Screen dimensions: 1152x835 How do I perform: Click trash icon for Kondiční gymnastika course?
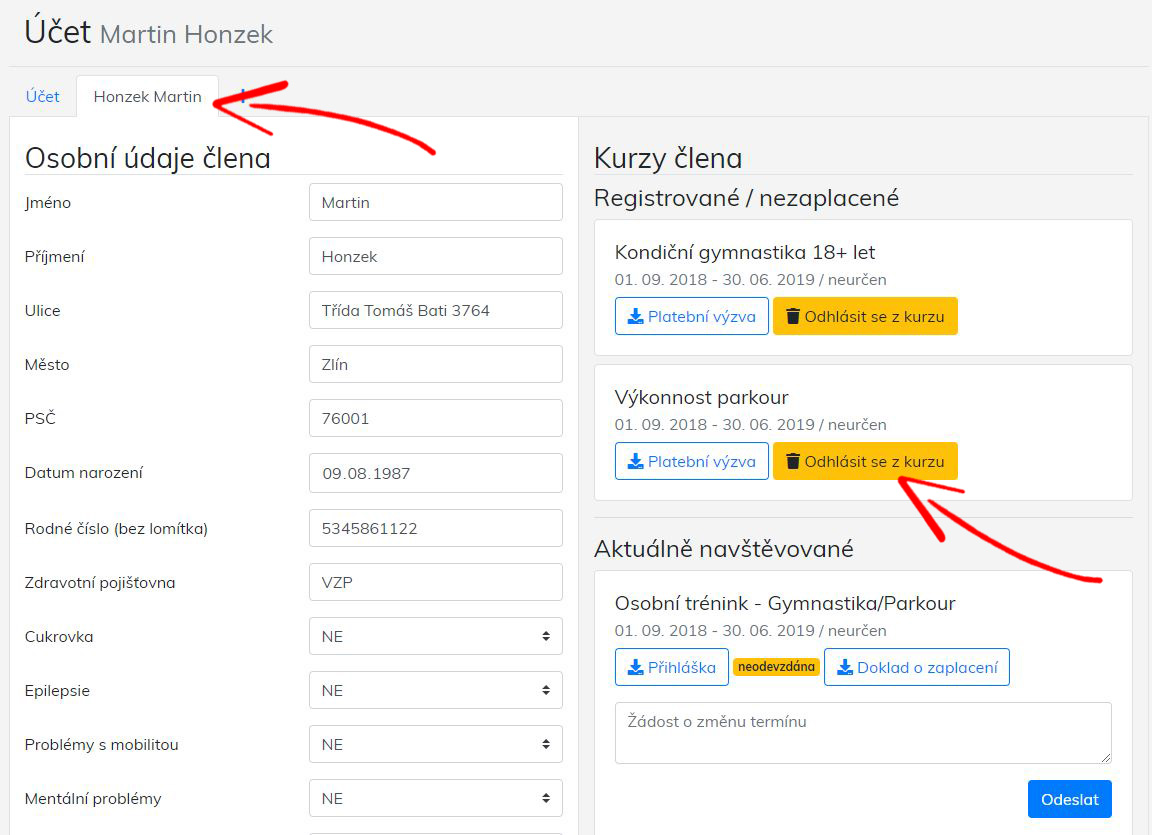(793, 317)
